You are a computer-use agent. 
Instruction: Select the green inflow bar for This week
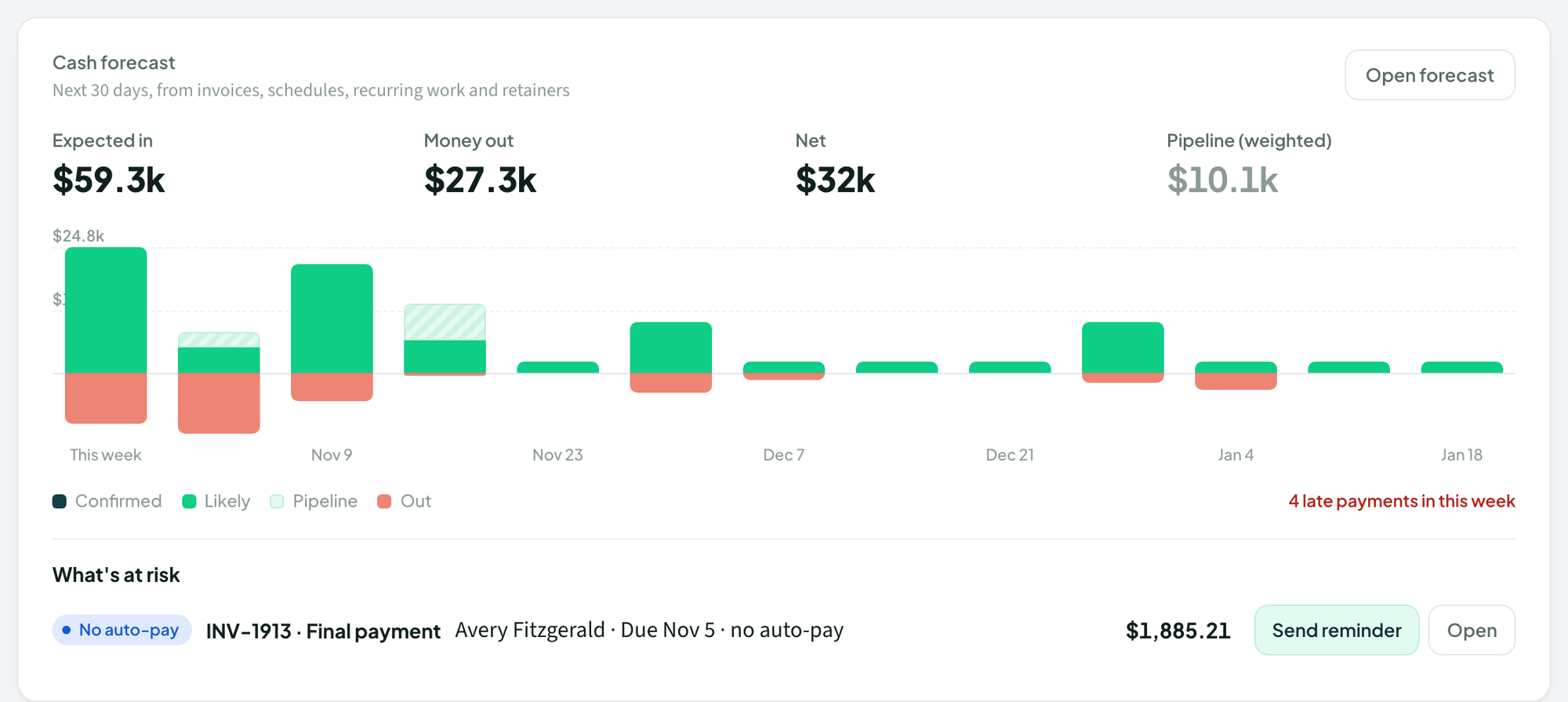(106, 310)
